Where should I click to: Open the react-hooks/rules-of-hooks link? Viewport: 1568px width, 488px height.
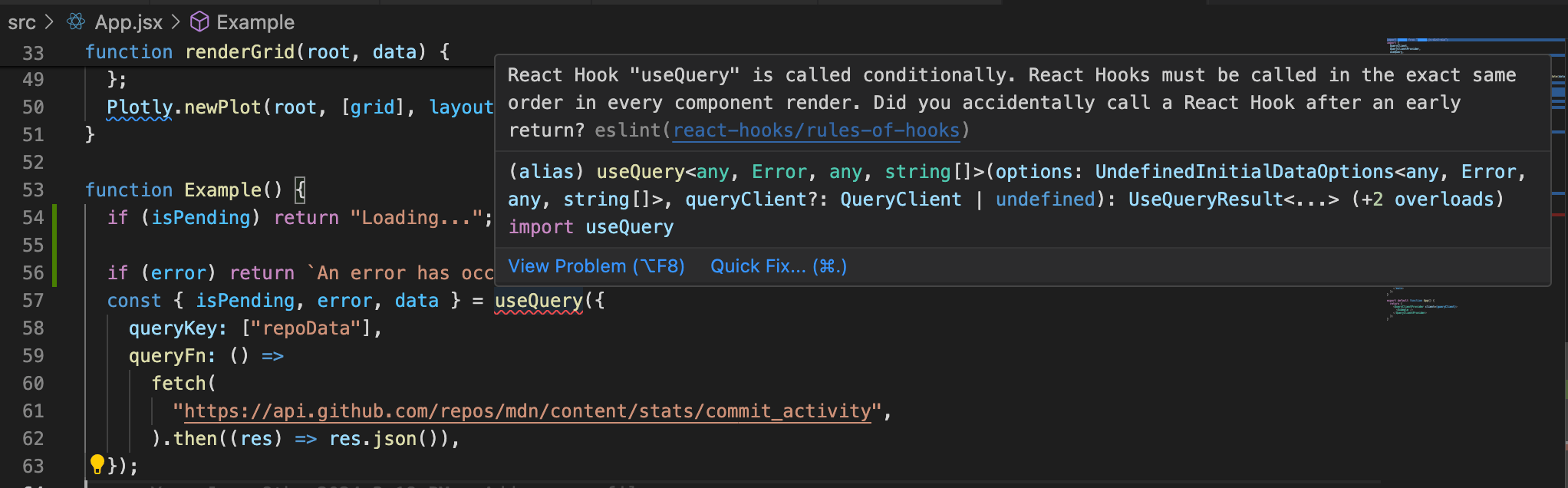[816, 130]
